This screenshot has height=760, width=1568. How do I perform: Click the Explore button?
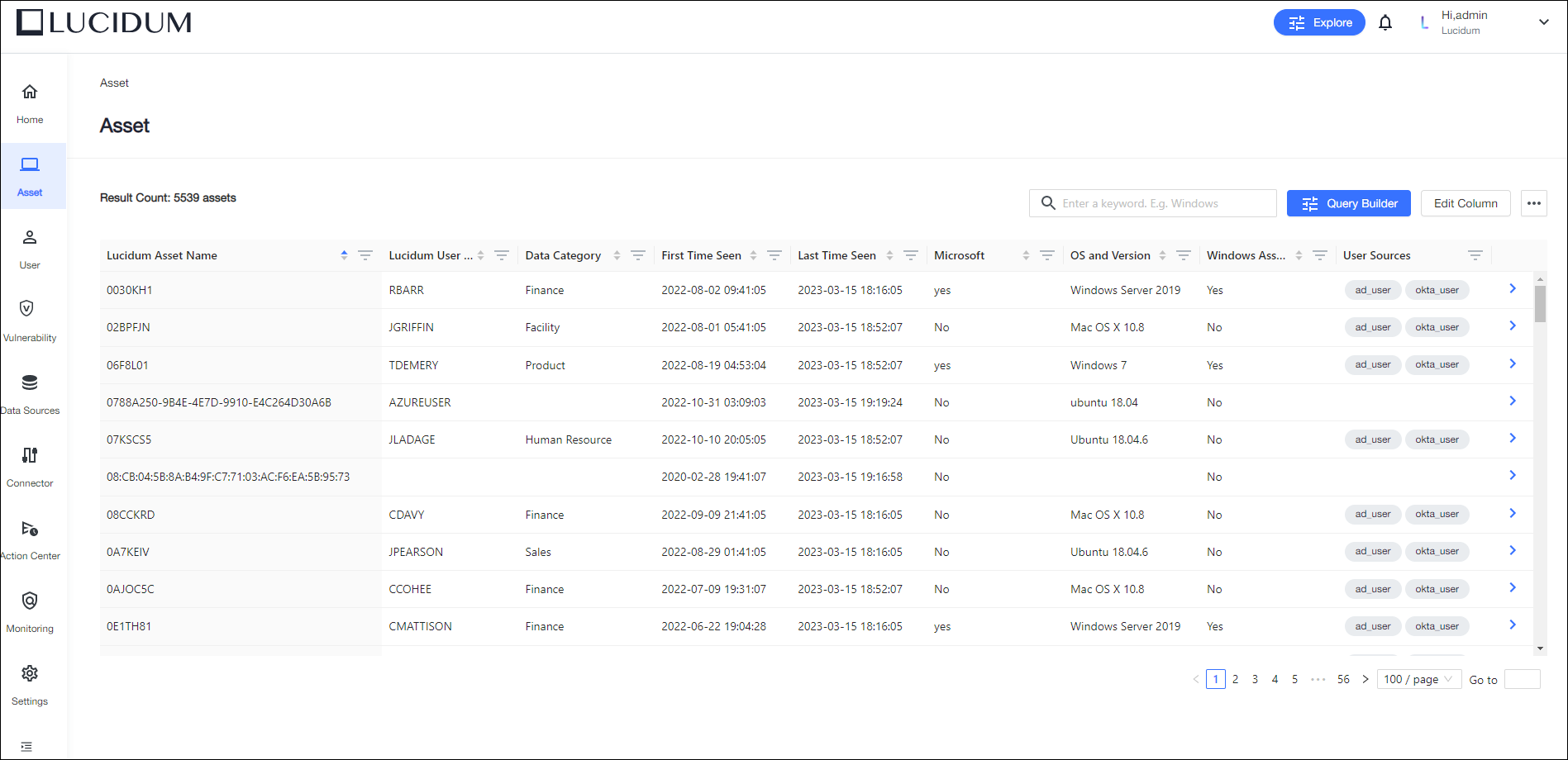[x=1319, y=22]
